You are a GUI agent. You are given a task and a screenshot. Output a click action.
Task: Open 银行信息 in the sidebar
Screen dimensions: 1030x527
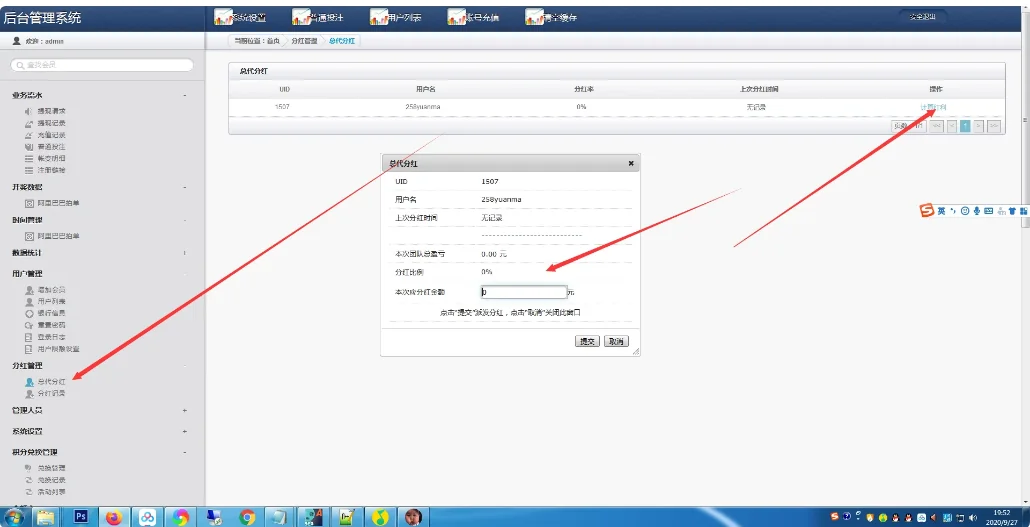pyautogui.click(x=51, y=313)
